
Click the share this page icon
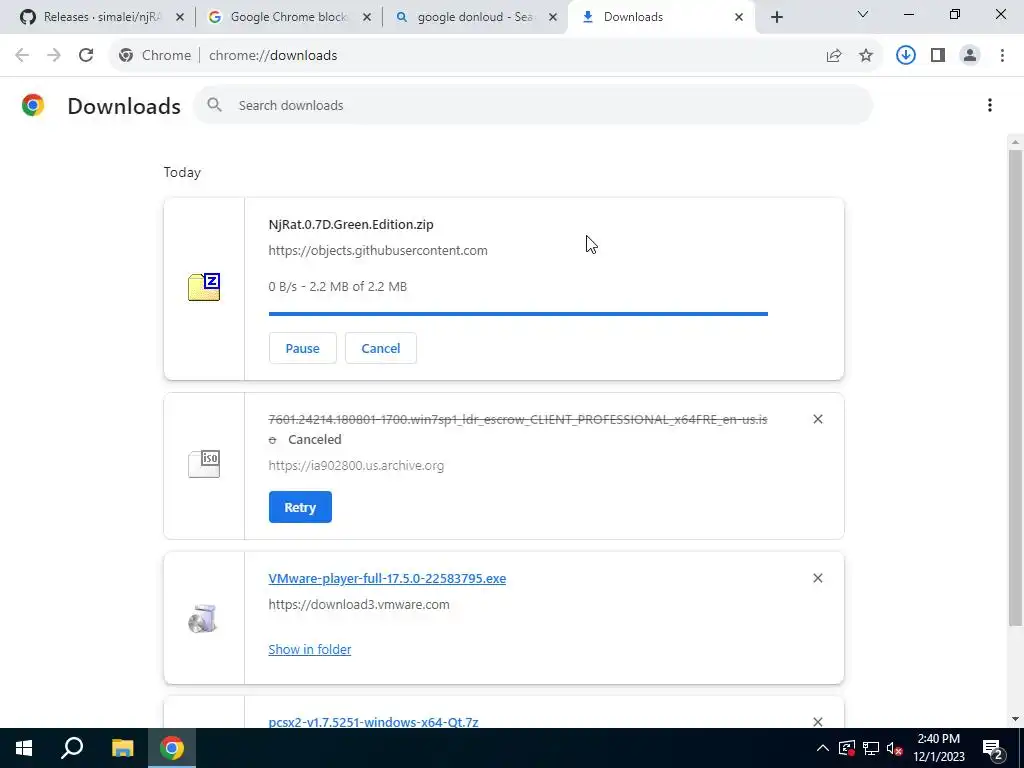tap(834, 56)
